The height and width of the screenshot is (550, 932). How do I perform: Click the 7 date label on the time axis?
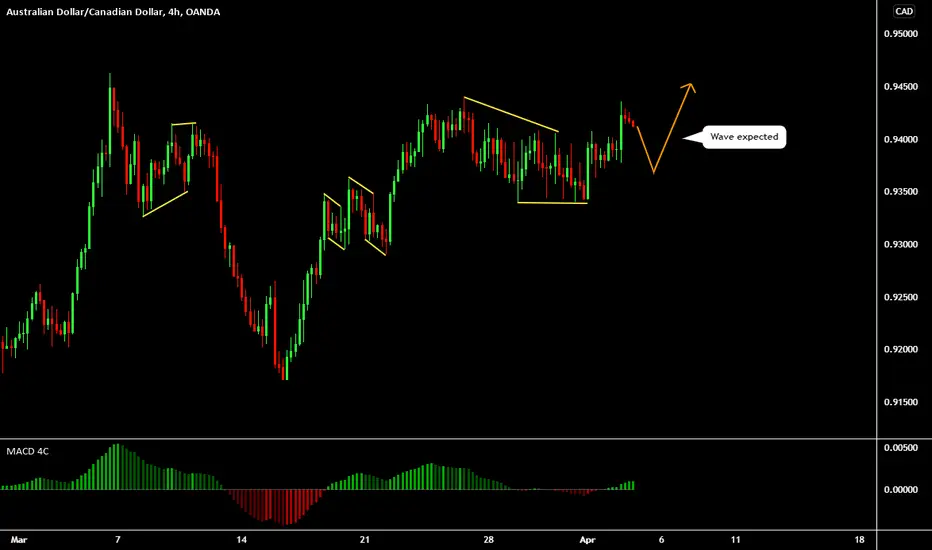coord(118,540)
